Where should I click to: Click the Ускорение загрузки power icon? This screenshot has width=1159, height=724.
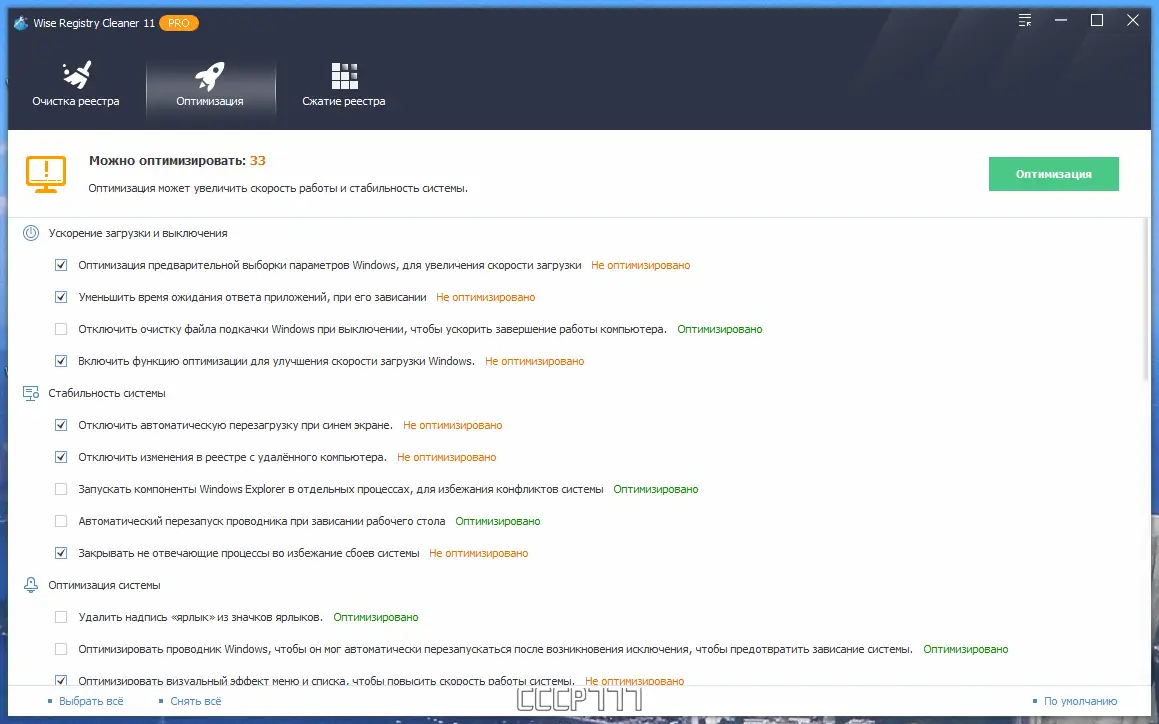31,233
